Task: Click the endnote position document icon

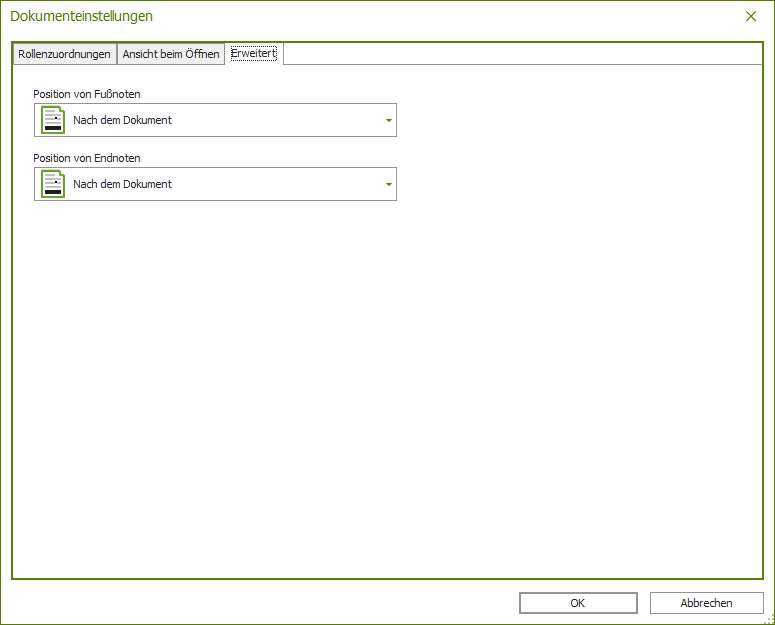Action: click(53, 184)
